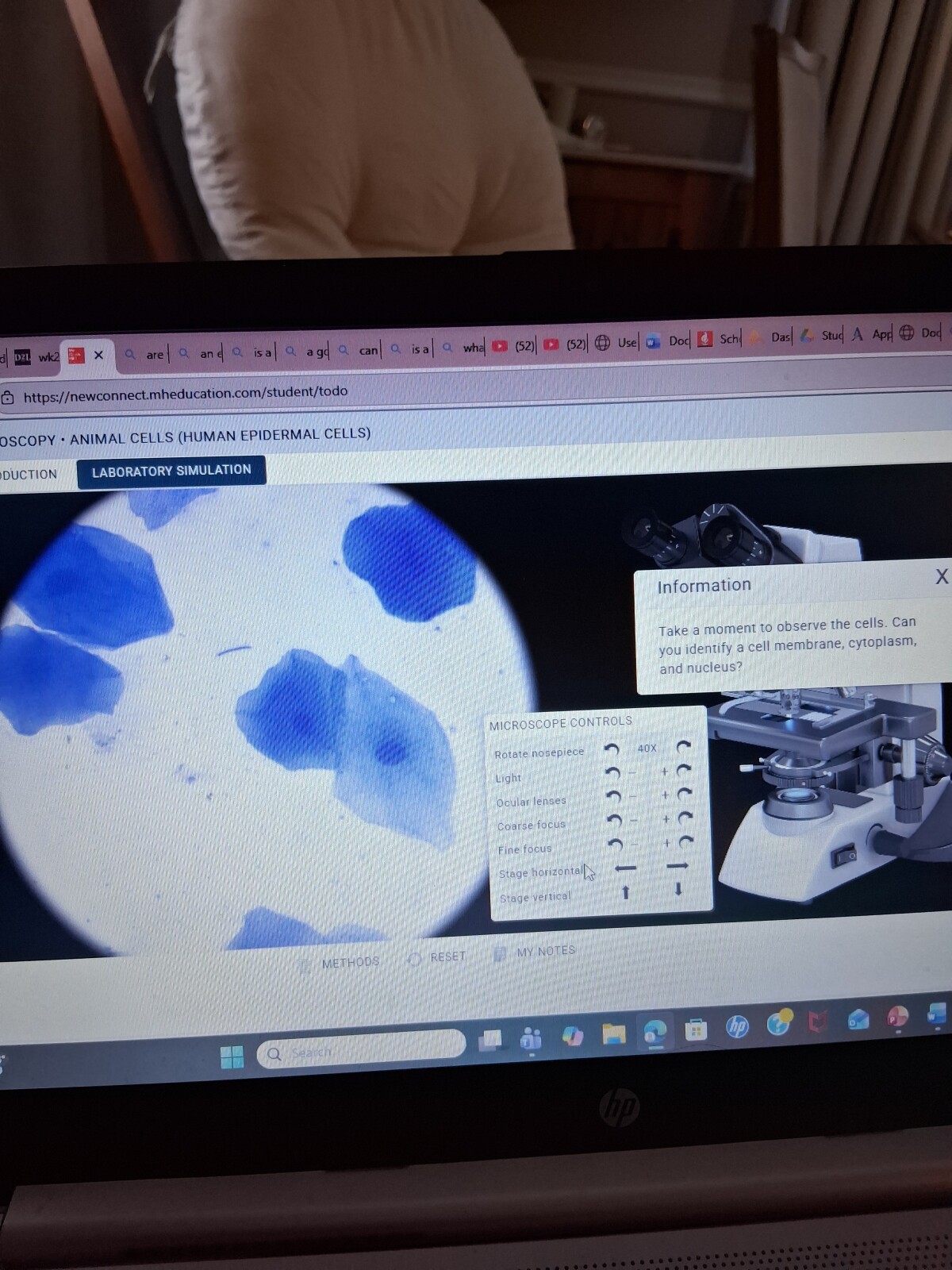Viewport: 952px width, 1270px height.
Task: Increase light using right rotate arrow
Action: pyautogui.click(x=684, y=770)
